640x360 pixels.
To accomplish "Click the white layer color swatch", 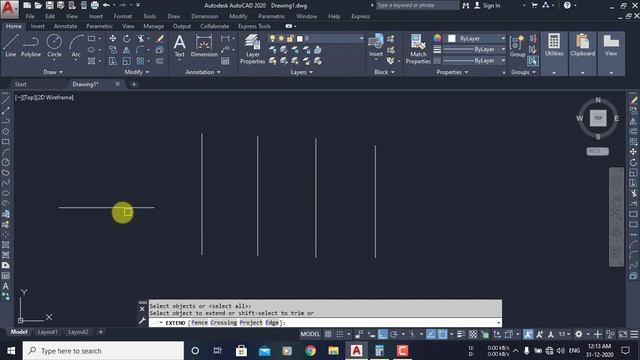I will (300, 38).
